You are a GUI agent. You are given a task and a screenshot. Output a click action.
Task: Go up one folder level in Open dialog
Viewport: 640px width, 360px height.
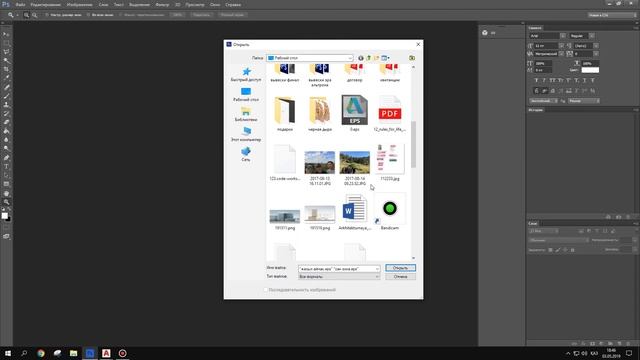tap(369, 58)
